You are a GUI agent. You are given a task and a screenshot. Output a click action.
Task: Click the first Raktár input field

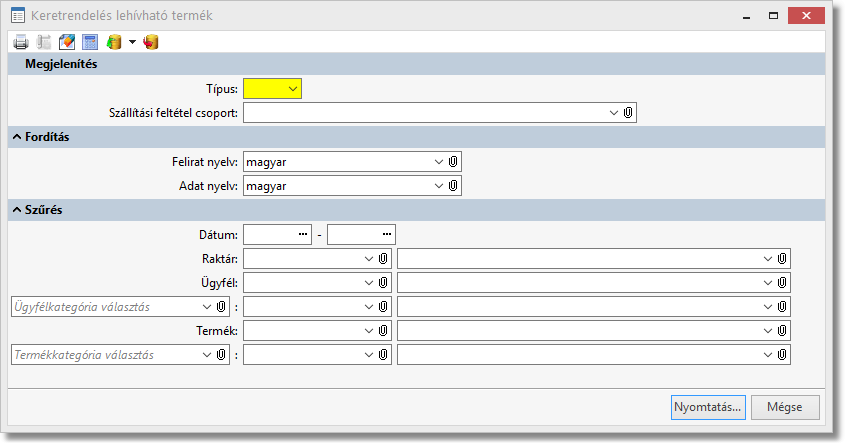(302, 258)
